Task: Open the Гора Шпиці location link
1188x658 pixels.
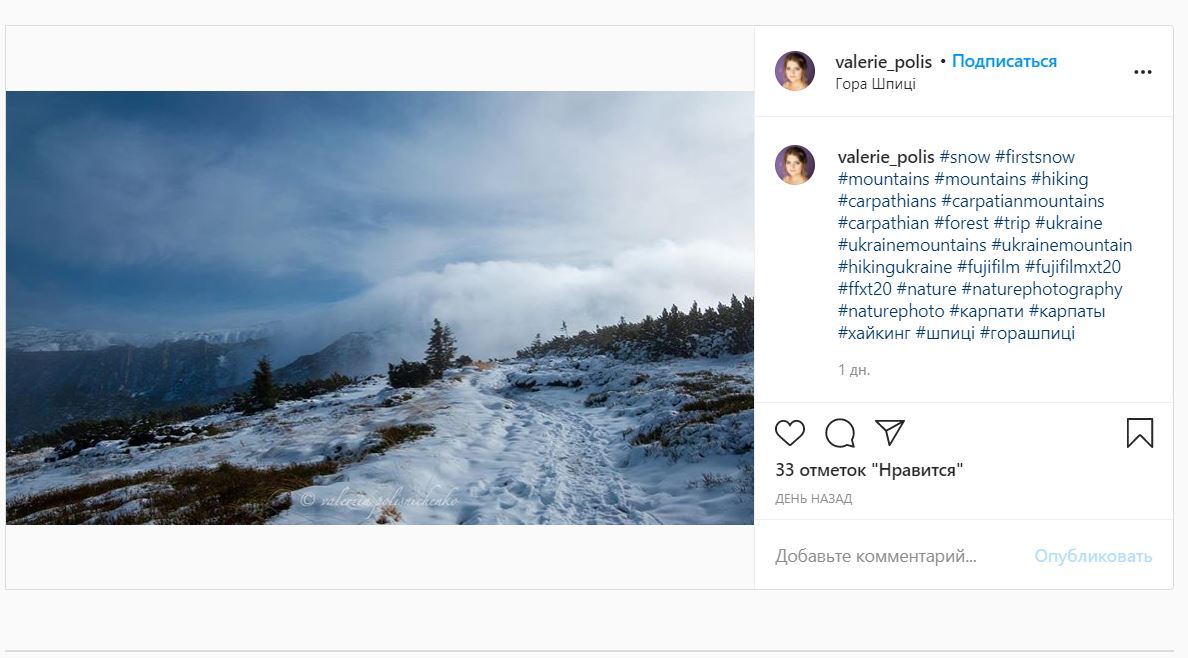Action: 875,84
